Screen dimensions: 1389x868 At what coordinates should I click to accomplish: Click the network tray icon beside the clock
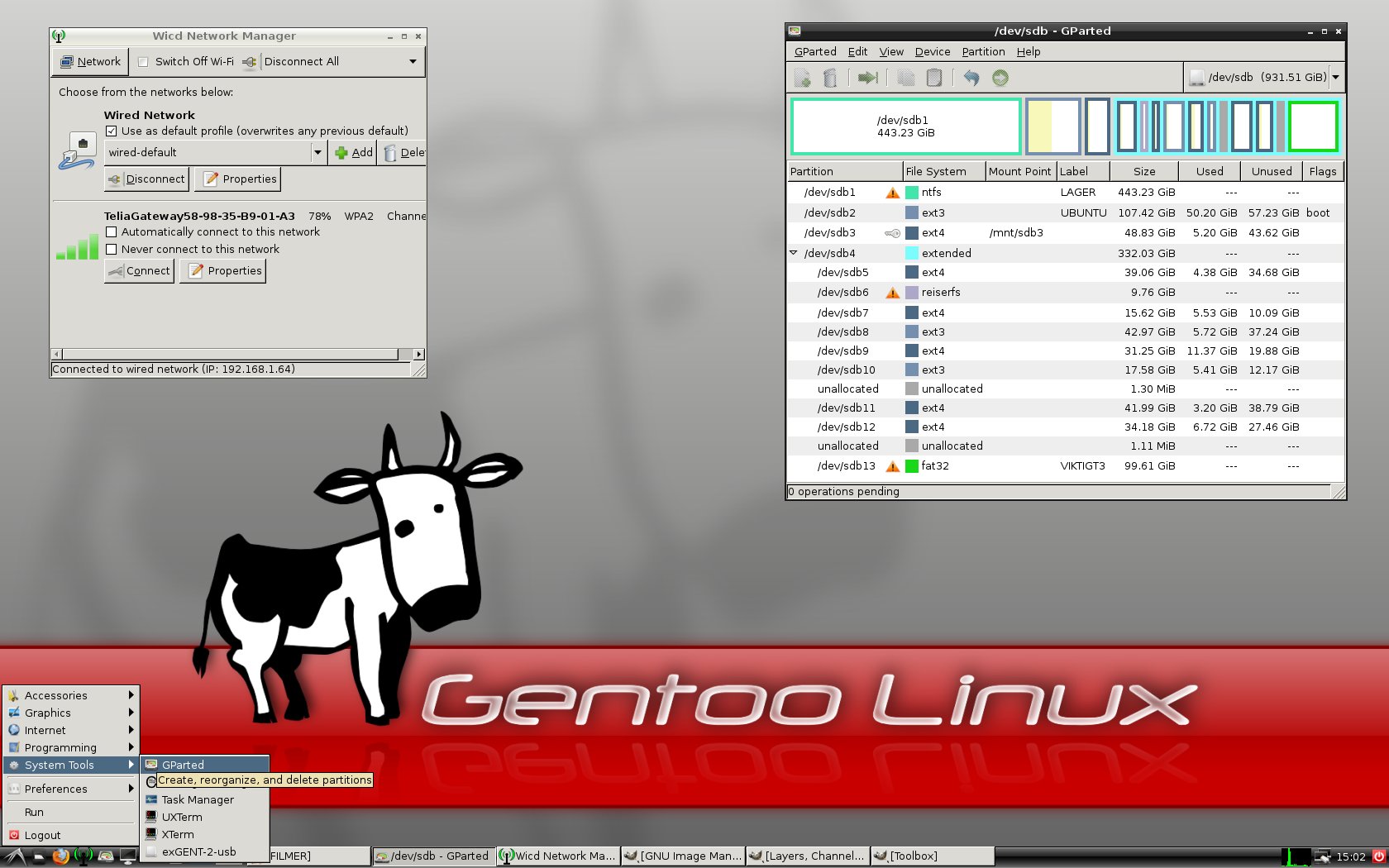pos(1323,856)
